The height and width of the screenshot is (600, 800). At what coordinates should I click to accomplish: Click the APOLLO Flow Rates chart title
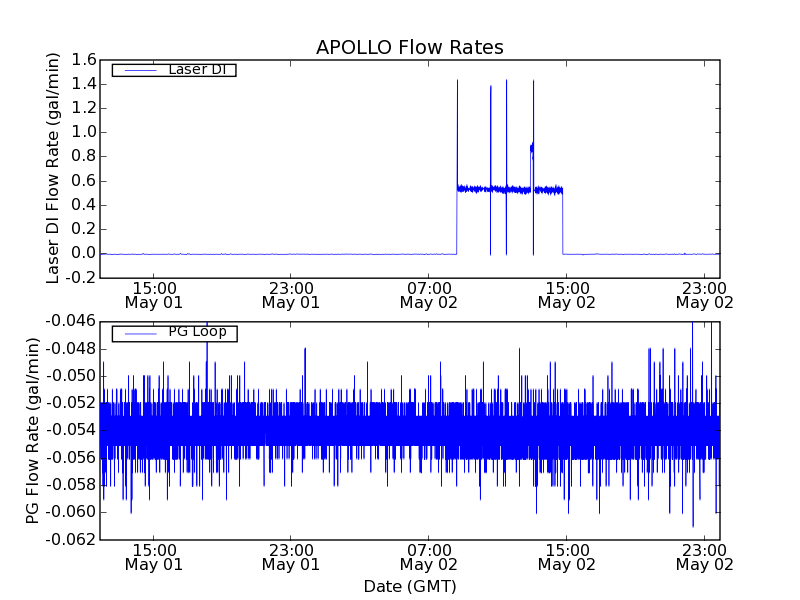(x=409, y=48)
